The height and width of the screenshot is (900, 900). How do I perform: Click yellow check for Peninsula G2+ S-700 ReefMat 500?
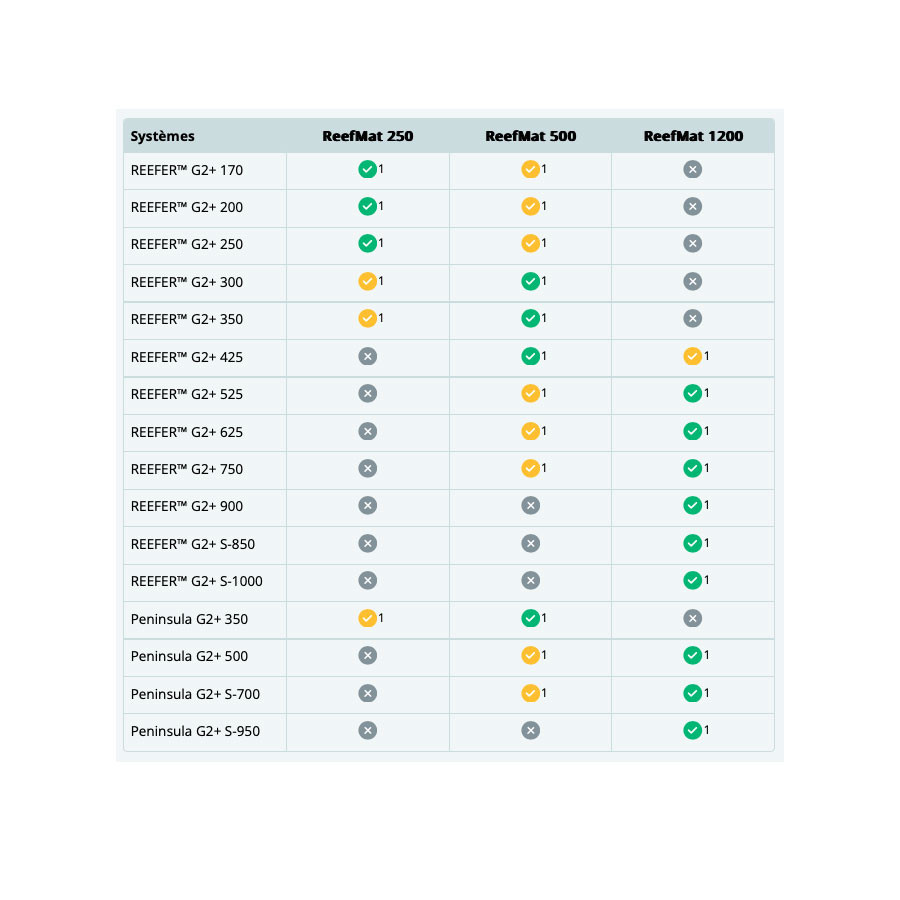pos(530,693)
